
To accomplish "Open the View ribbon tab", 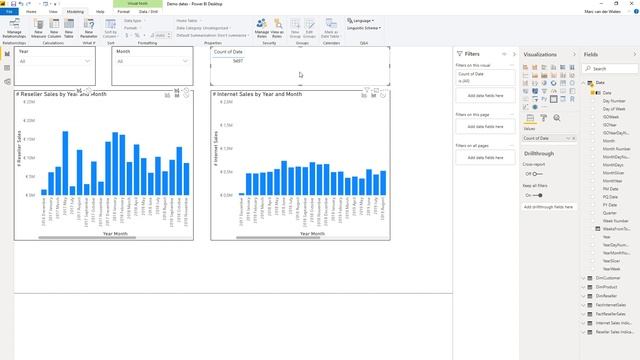I will [53, 12].
